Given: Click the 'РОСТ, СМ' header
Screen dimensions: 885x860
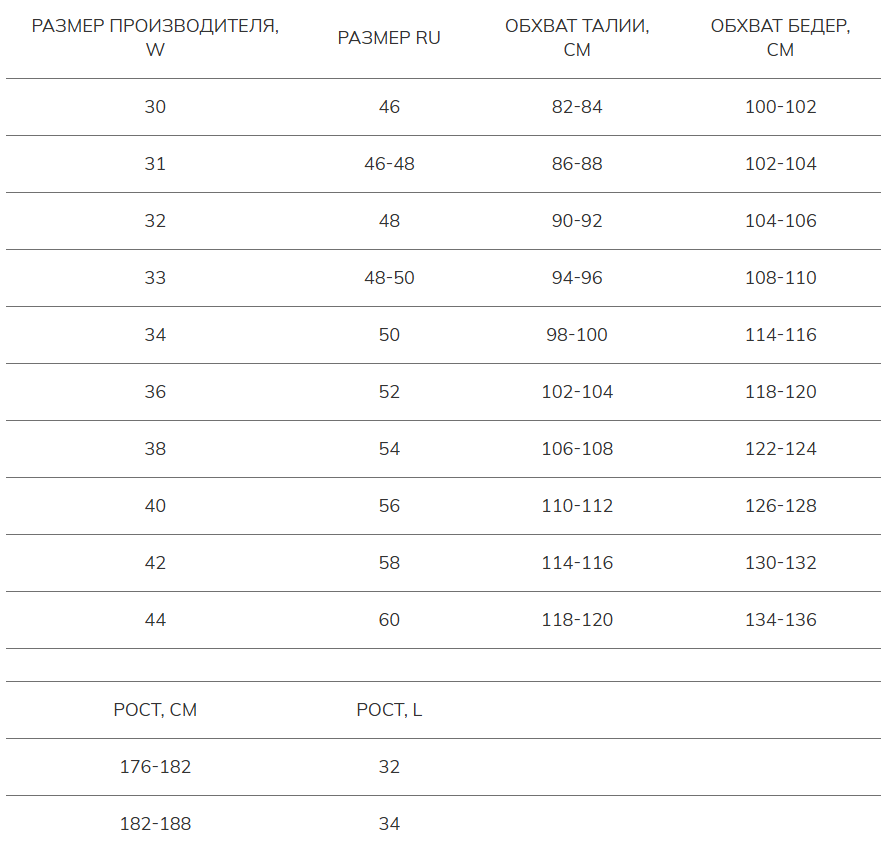Looking at the screenshot, I should coord(155,710).
